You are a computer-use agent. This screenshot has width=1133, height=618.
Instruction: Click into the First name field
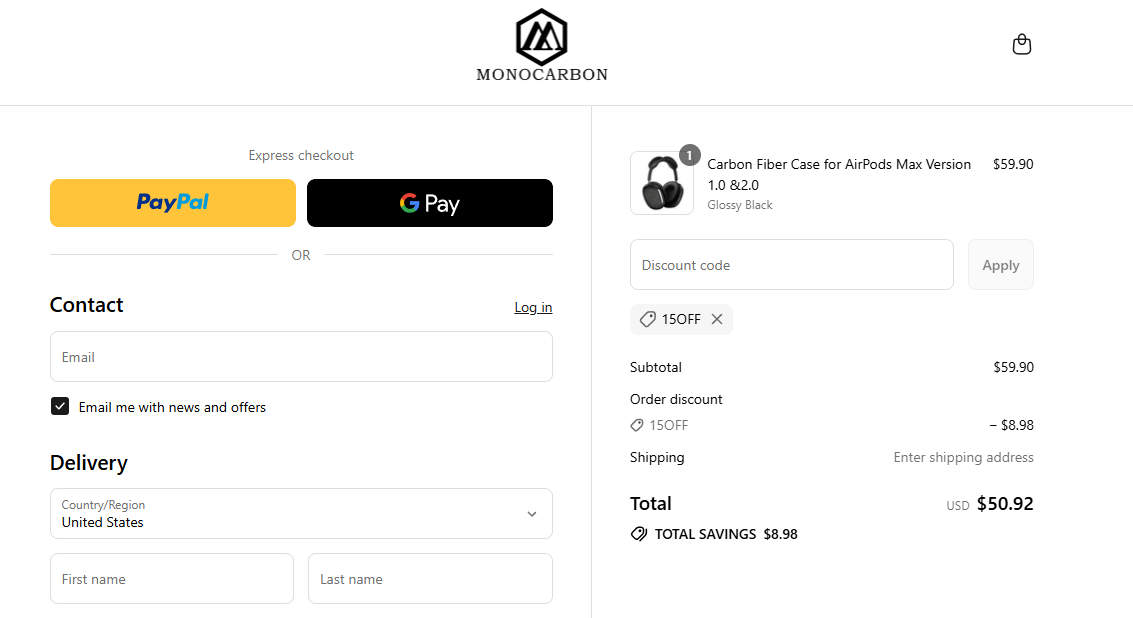(172, 578)
